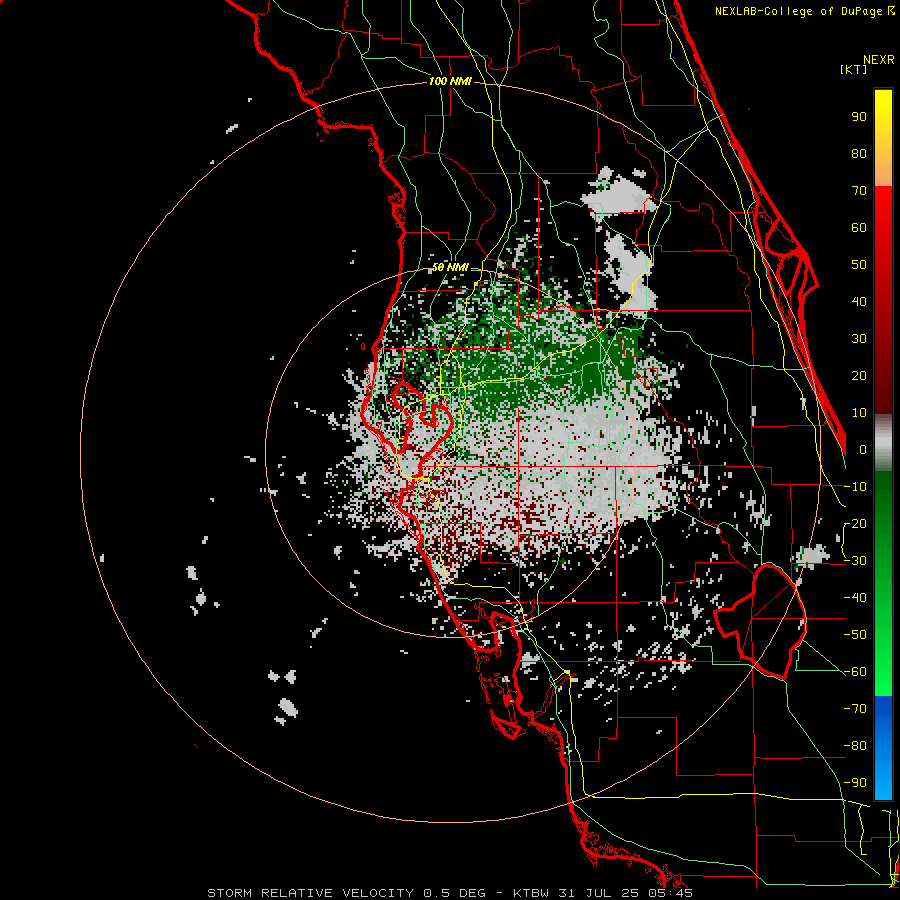Viewport: 900px width, 900px height.
Task: Click the 50 NMI range ring label
Action: pyautogui.click(x=450, y=267)
